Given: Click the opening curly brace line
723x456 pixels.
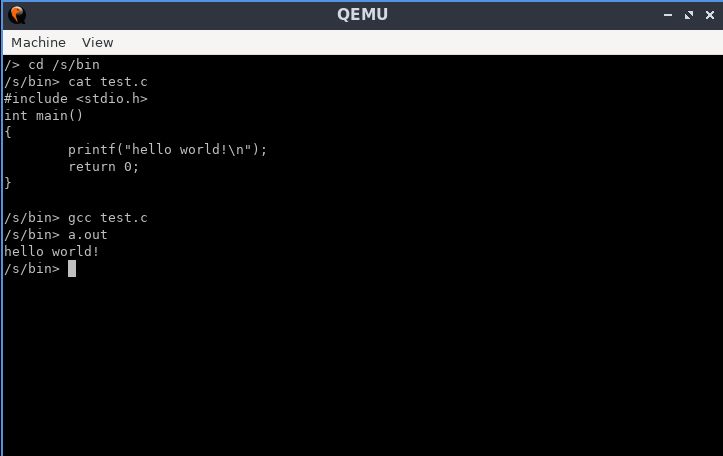Looking at the screenshot, I should click(x=8, y=132).
